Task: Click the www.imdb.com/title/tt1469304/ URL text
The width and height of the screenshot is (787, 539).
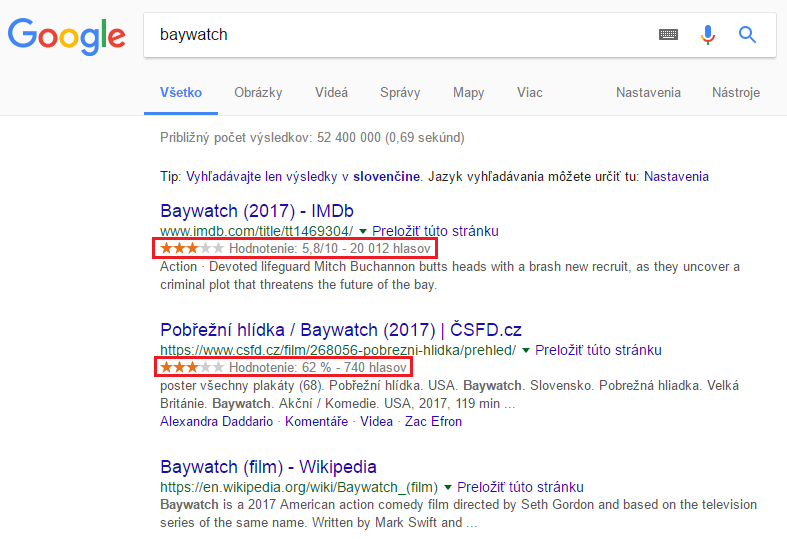Action: [x=256, y=231]
